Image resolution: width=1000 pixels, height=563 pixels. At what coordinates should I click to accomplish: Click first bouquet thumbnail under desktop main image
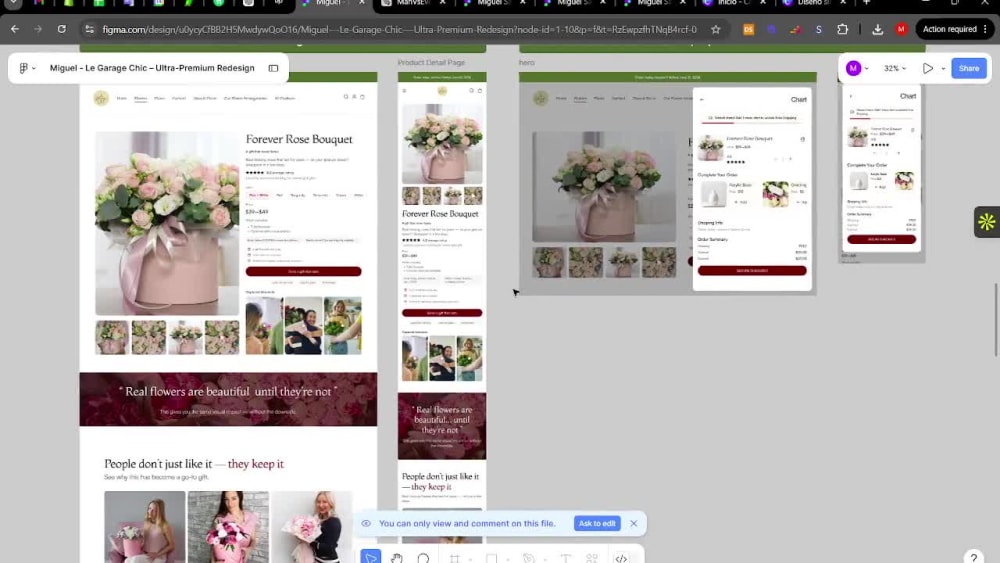point(112,337)
